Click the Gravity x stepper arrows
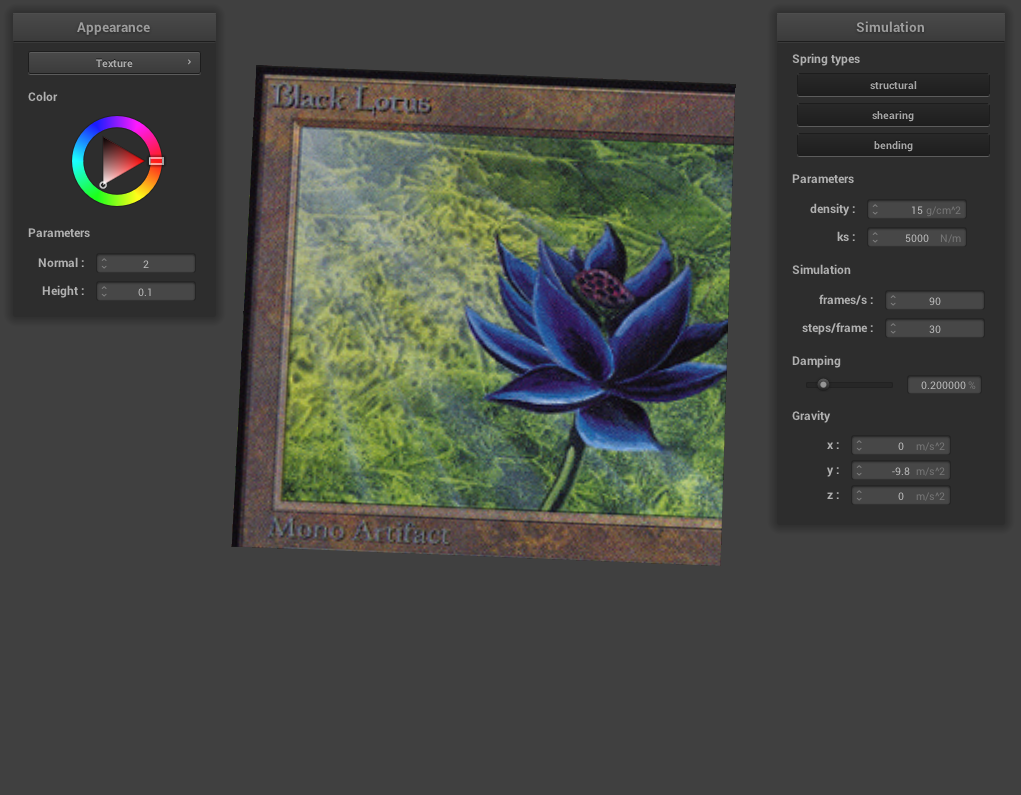This screenshot has width=1021, height=795. coord(860,445)
